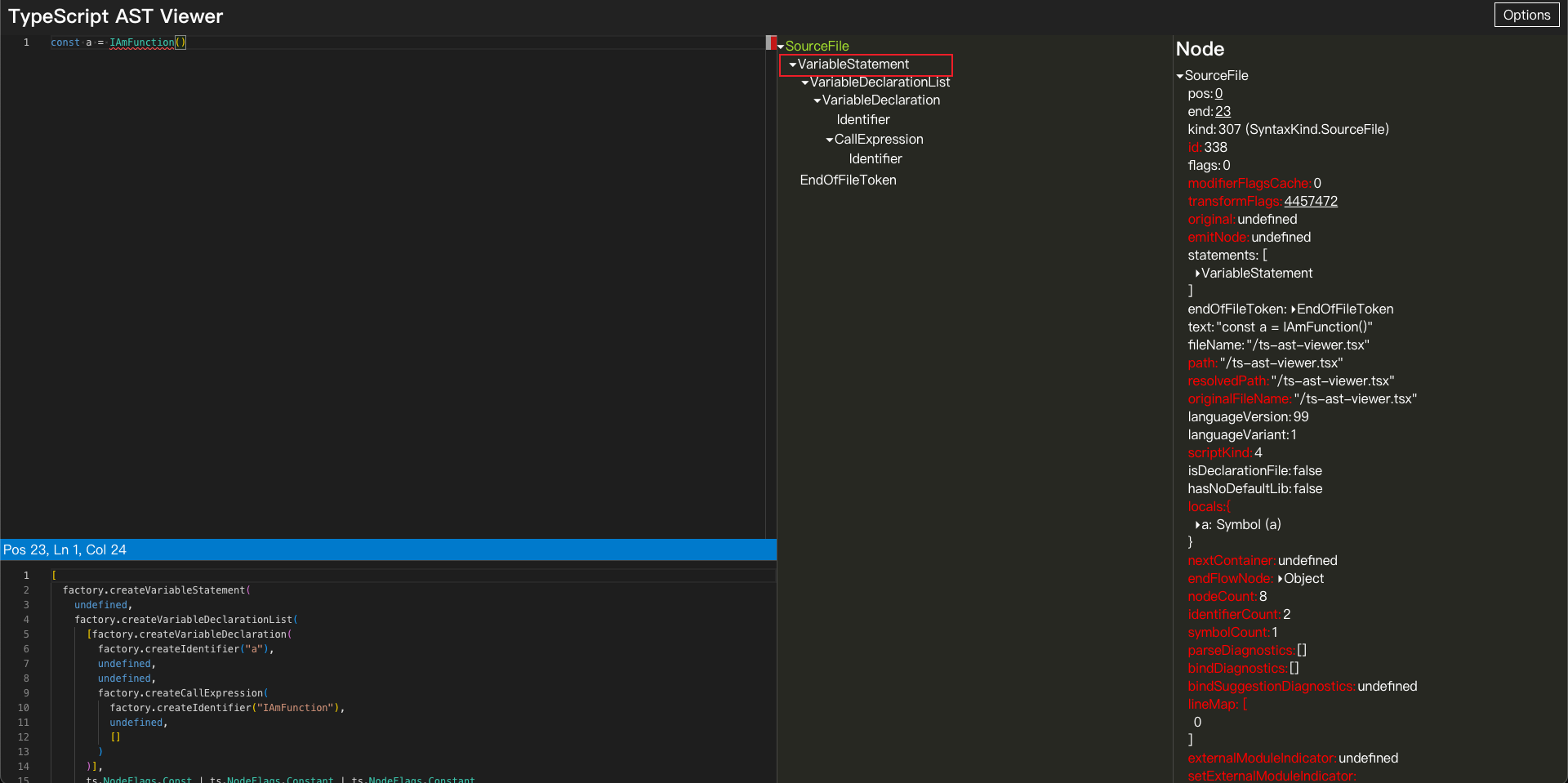
Task: Select the VariableStatement tree node
Action: [853, 65]
